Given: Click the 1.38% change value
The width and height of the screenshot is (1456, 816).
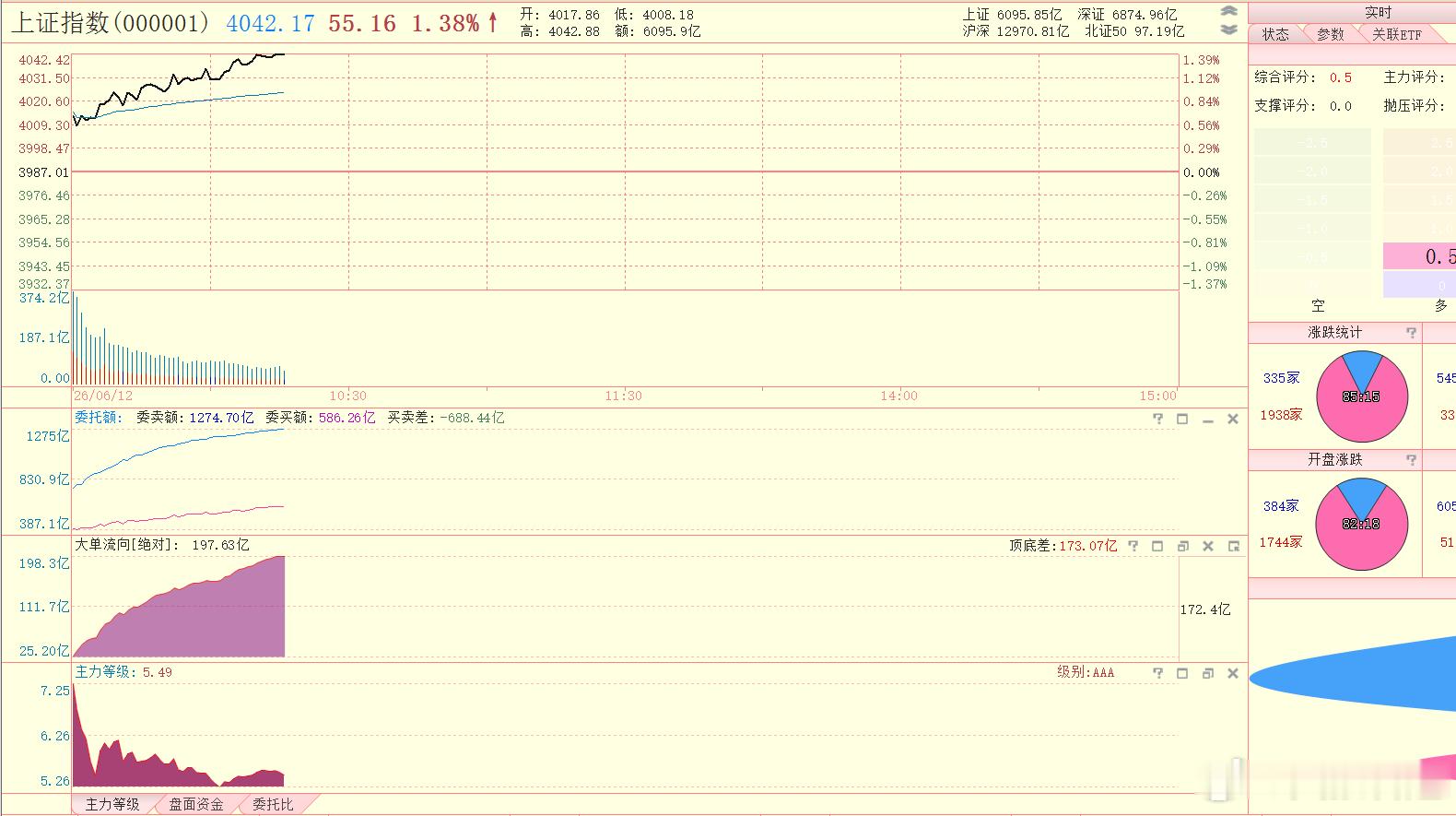Looking at the screenshot, I should 445,23.
